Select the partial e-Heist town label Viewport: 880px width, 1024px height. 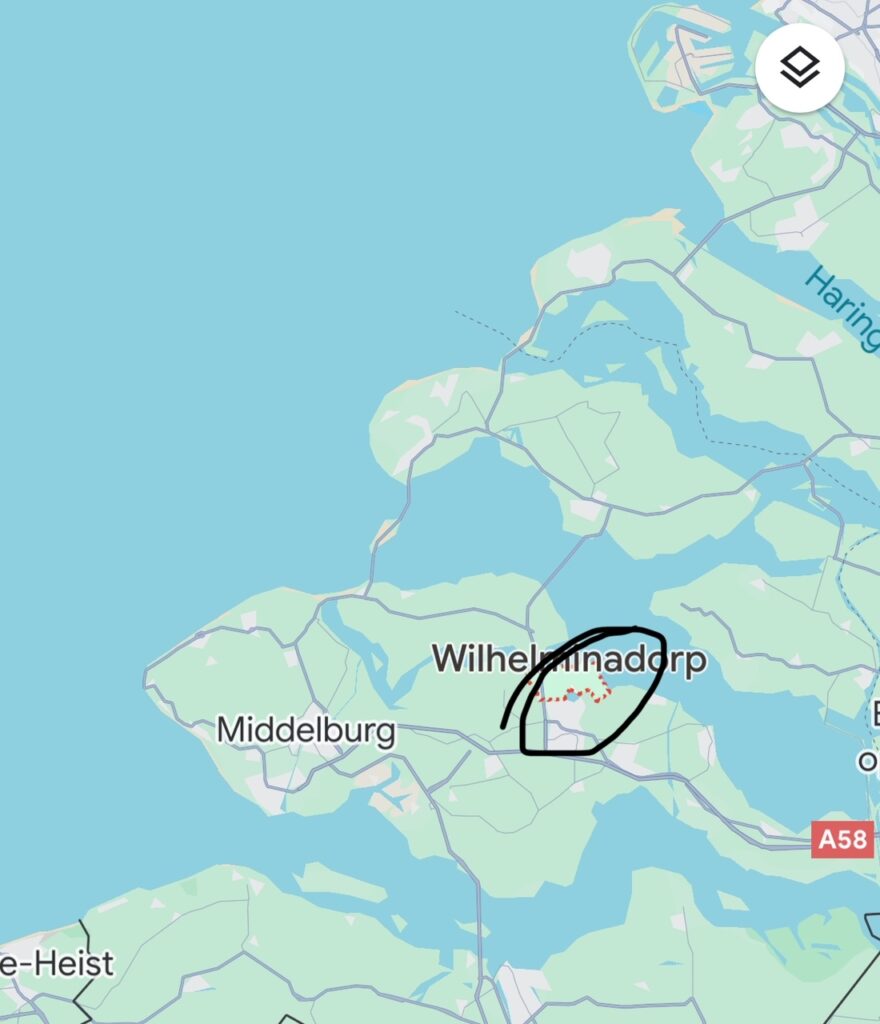coord(57,963)
